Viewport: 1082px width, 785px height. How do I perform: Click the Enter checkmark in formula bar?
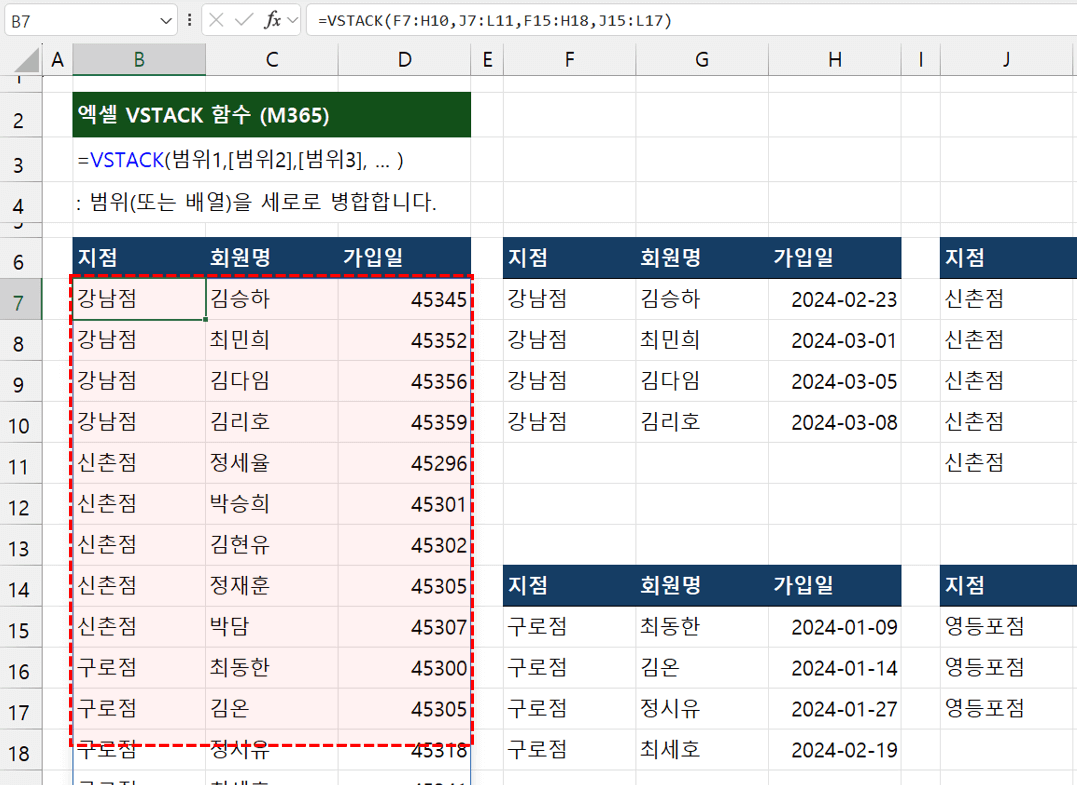point(245,20)
